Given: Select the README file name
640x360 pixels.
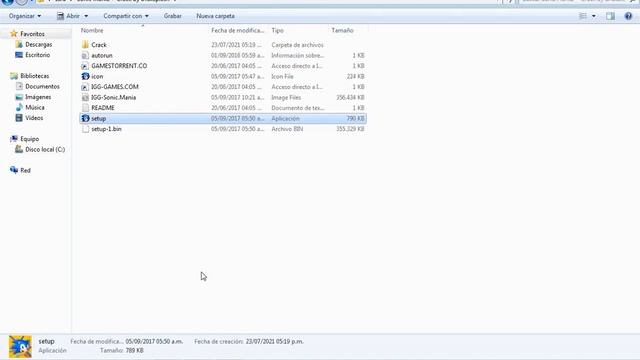Looking at the screenshot, I should [103, 108].
